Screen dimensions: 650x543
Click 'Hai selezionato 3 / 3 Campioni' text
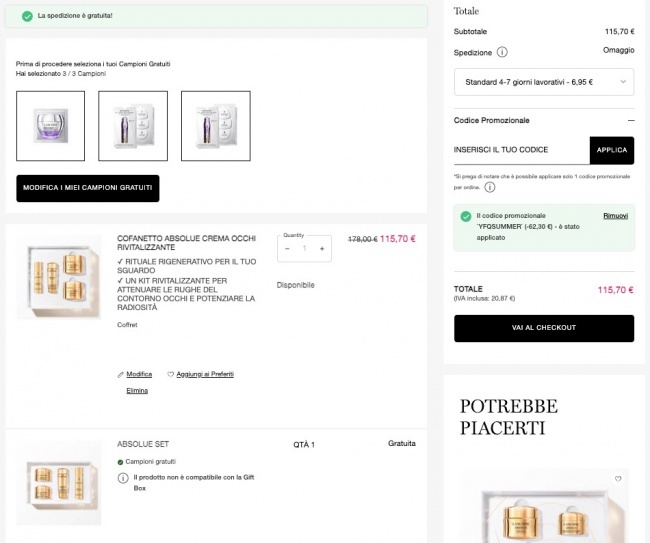pyautogui.click(x=61, y=74)
